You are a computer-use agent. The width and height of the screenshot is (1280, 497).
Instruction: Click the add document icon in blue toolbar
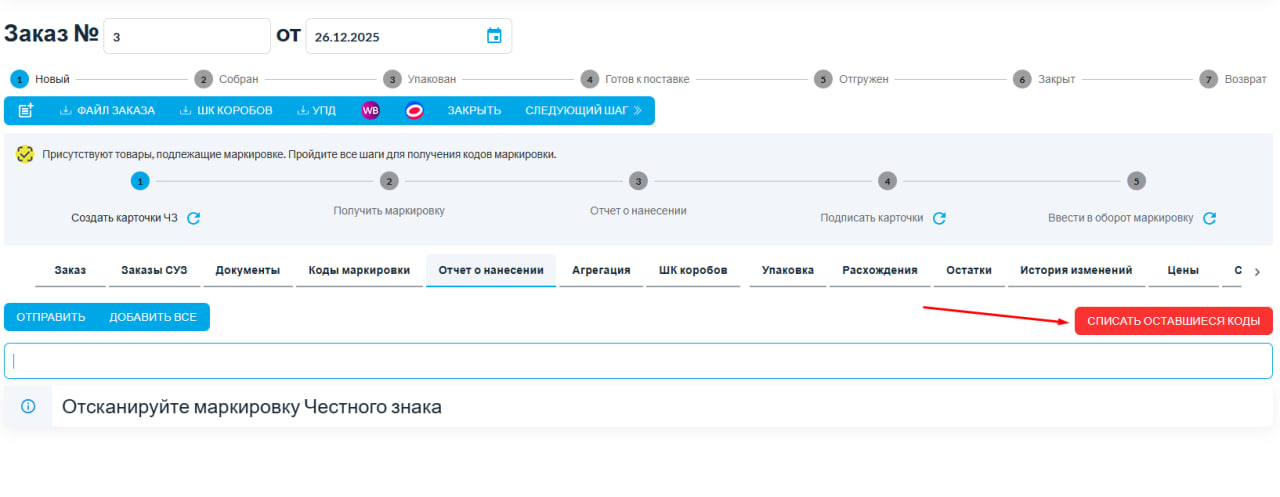click(x=26, y=111)
